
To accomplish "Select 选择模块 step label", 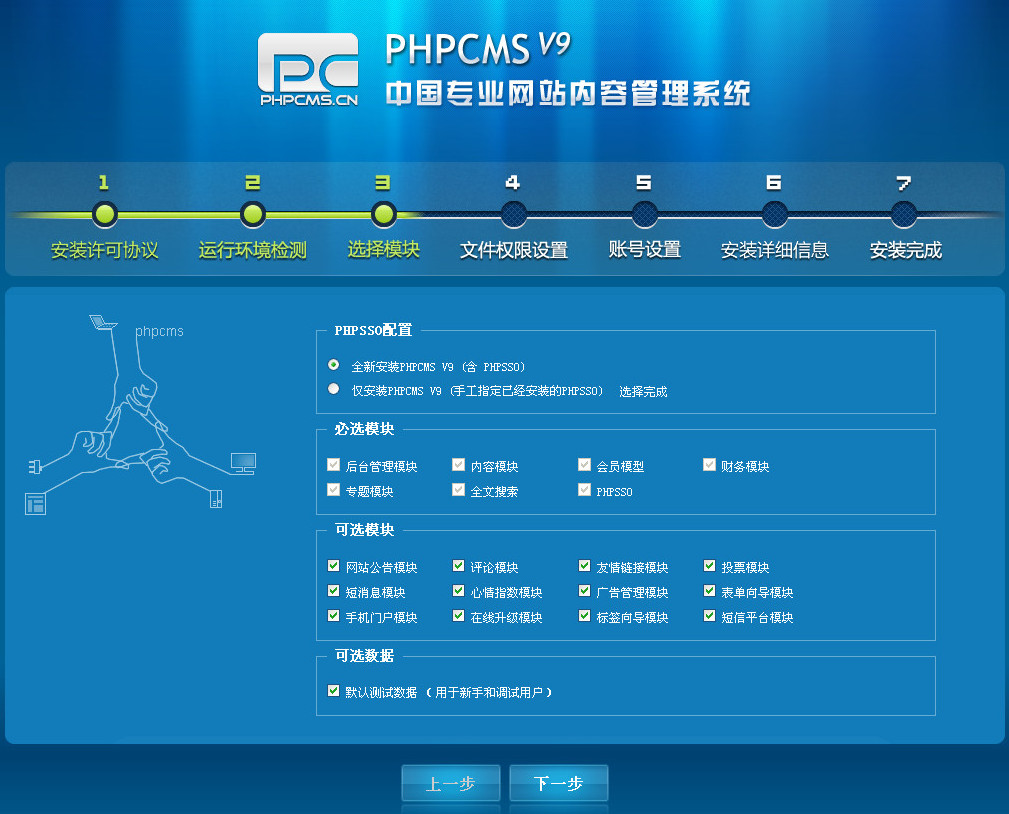I will 384,249.
